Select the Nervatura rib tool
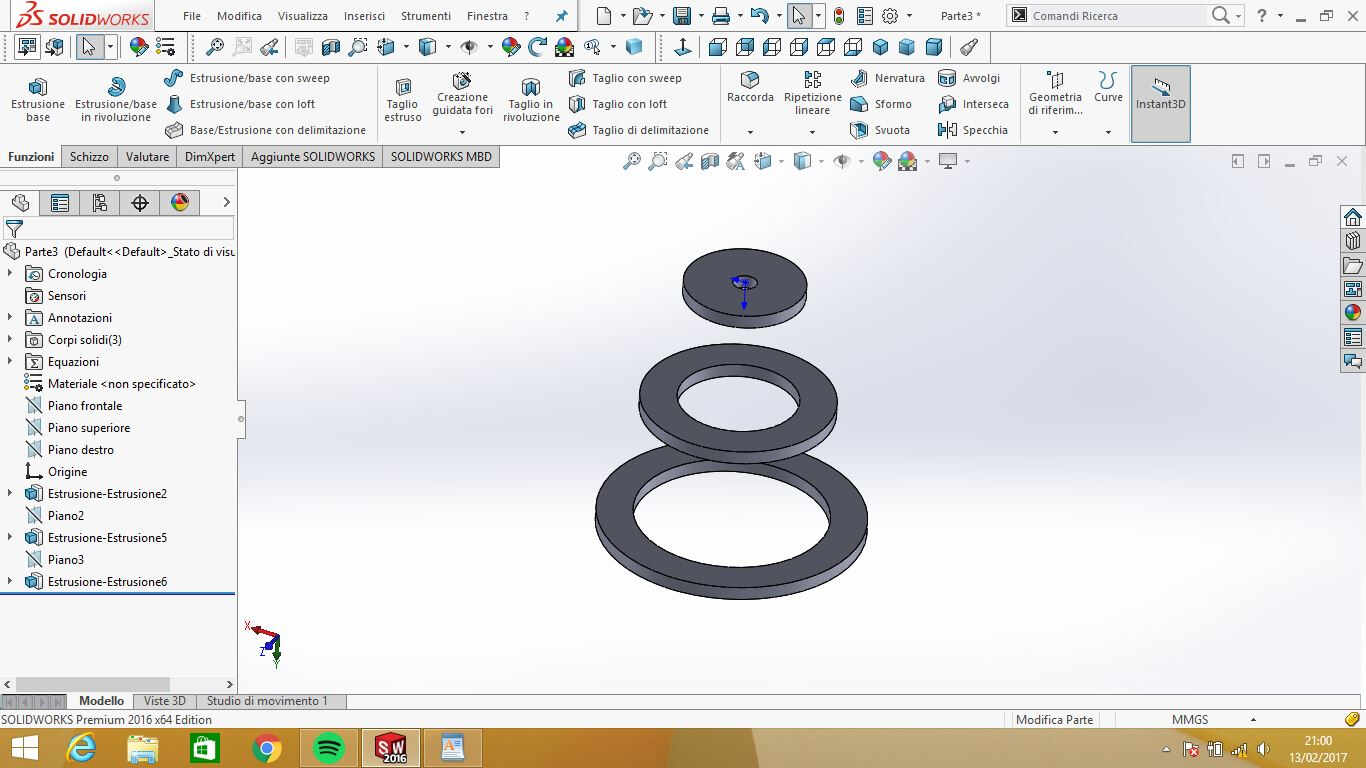Screen dimensions: 1366x768 (887, 78)
